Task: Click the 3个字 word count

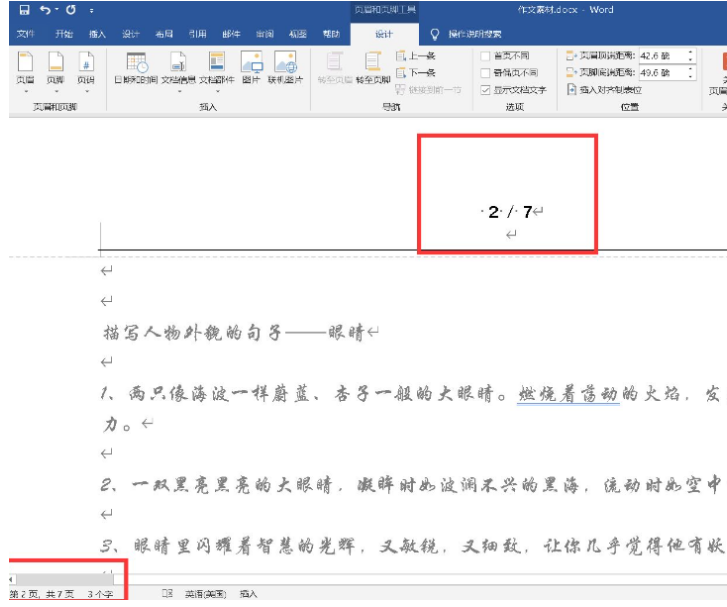Action: [100, 594]
